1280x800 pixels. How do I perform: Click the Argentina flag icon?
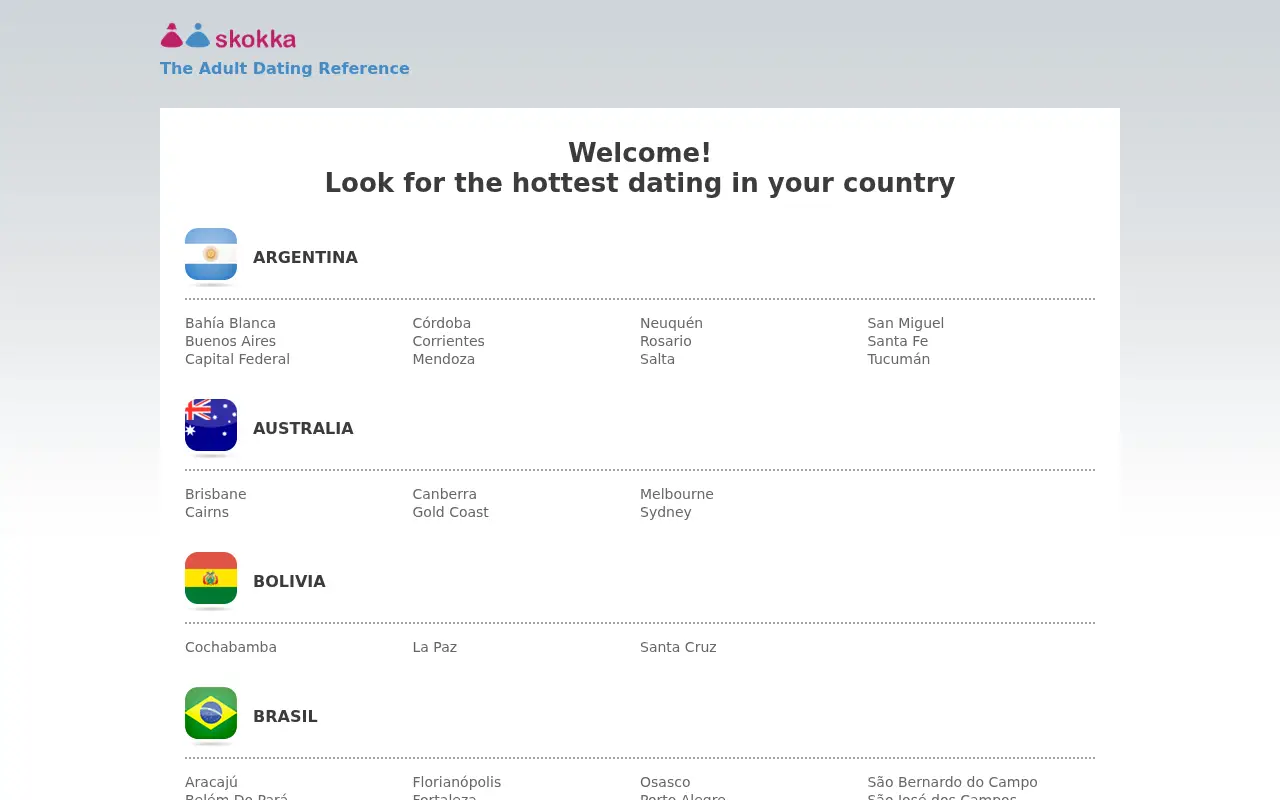(x=211, y=256)
